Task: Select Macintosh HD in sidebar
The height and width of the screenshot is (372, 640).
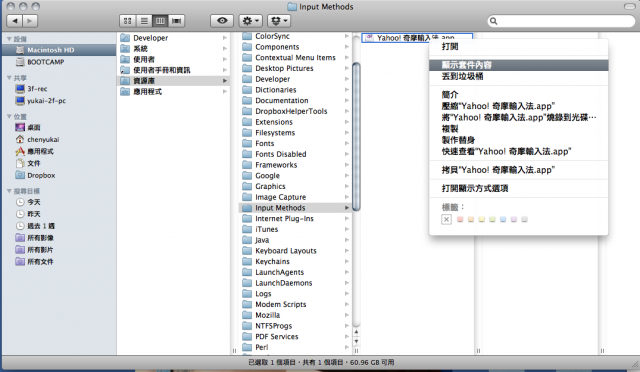Action: click(x=59, y=50)
